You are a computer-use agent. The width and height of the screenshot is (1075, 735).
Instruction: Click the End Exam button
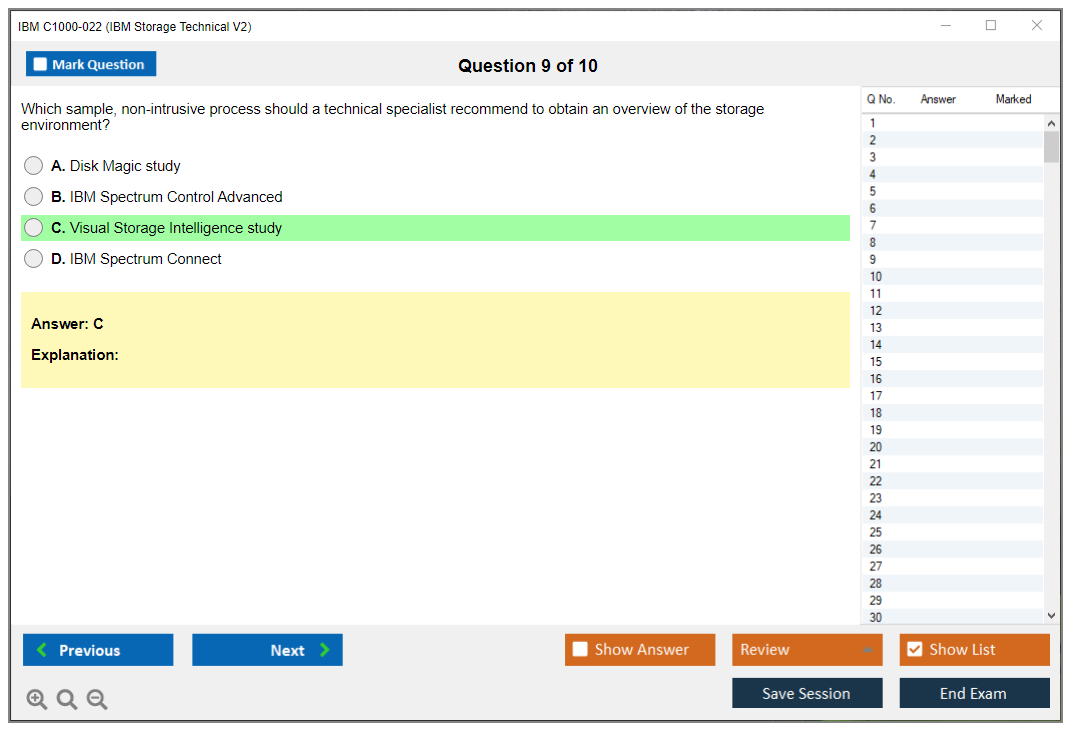click(x=974, y=693)
